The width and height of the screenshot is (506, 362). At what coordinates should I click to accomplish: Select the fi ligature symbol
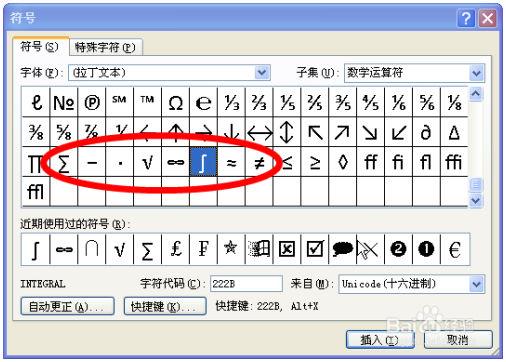(x=399, y=162)
